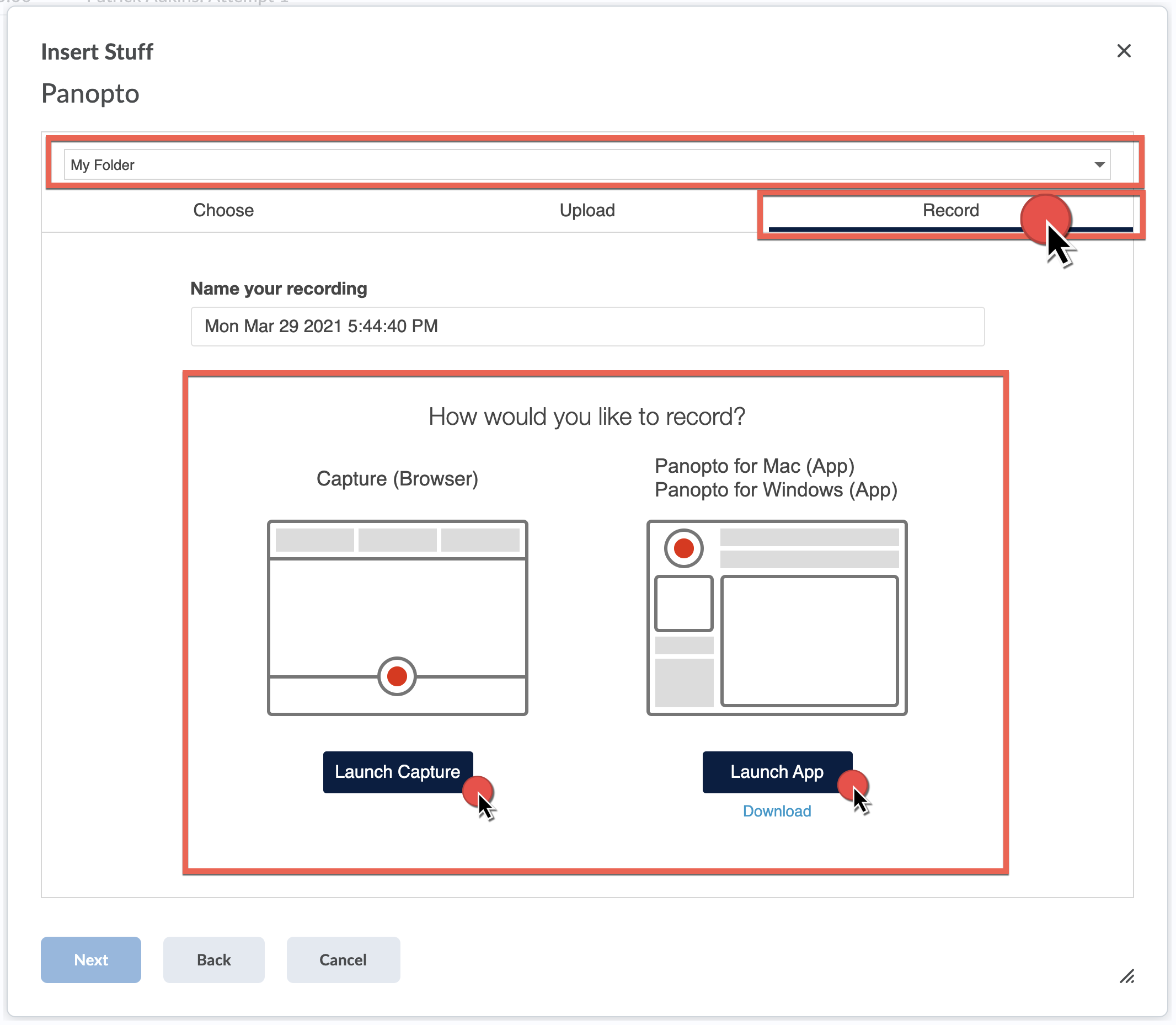Open the My Folder dropdown
The image size is (1176, 1025).
click(572, 165)
